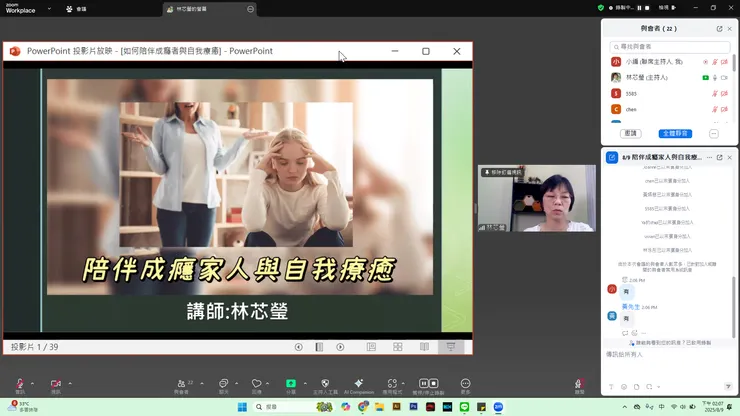Pop out the chat panel
Screen dimensions: 740x416
click(x=719, y=157)
